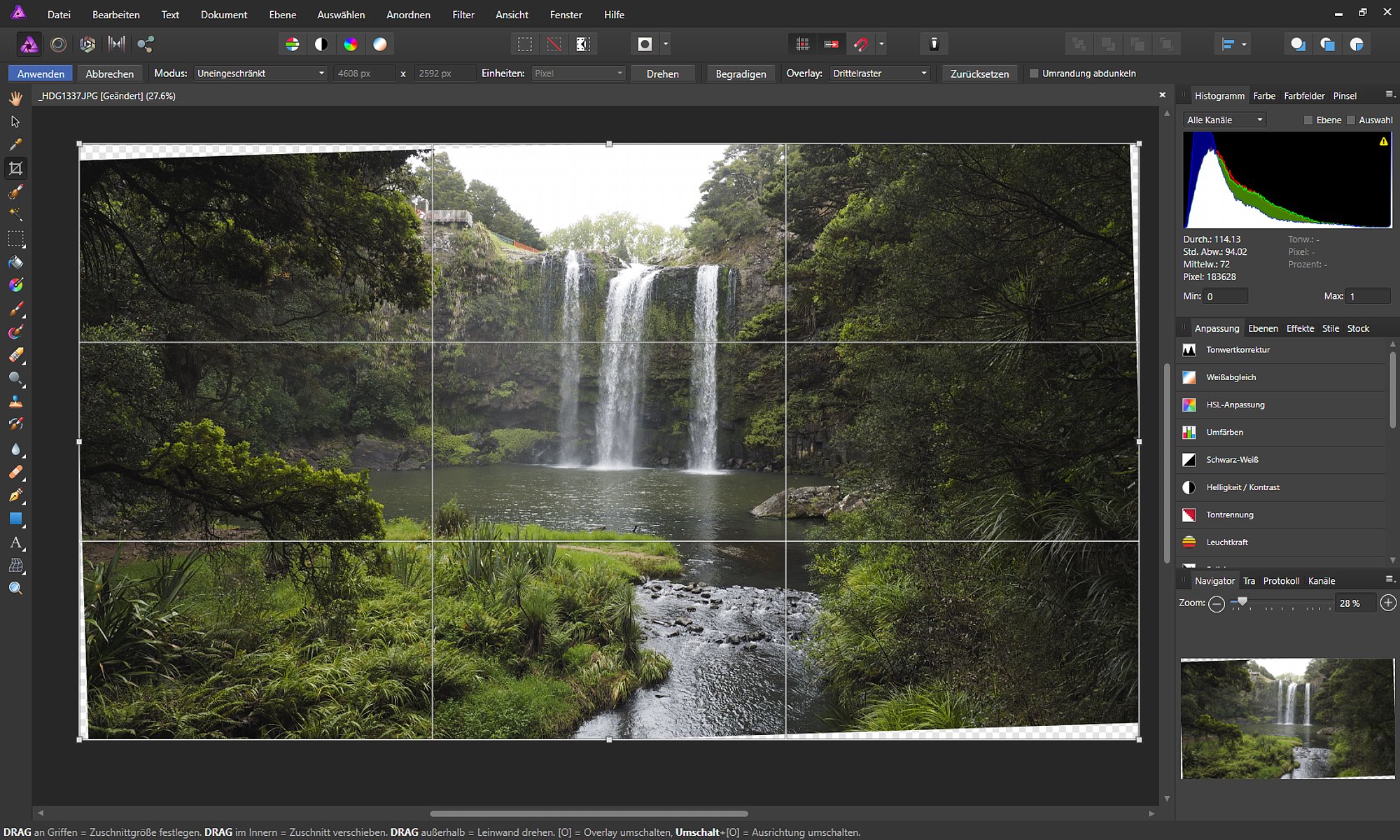
Task: Expand the Alle Kanäle channel dropdown
Action: [1225, 120]
